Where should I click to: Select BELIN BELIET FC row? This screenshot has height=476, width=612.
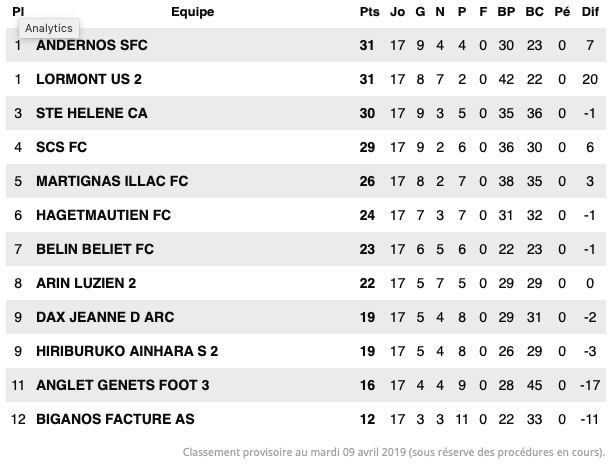(x=306, y=249)
